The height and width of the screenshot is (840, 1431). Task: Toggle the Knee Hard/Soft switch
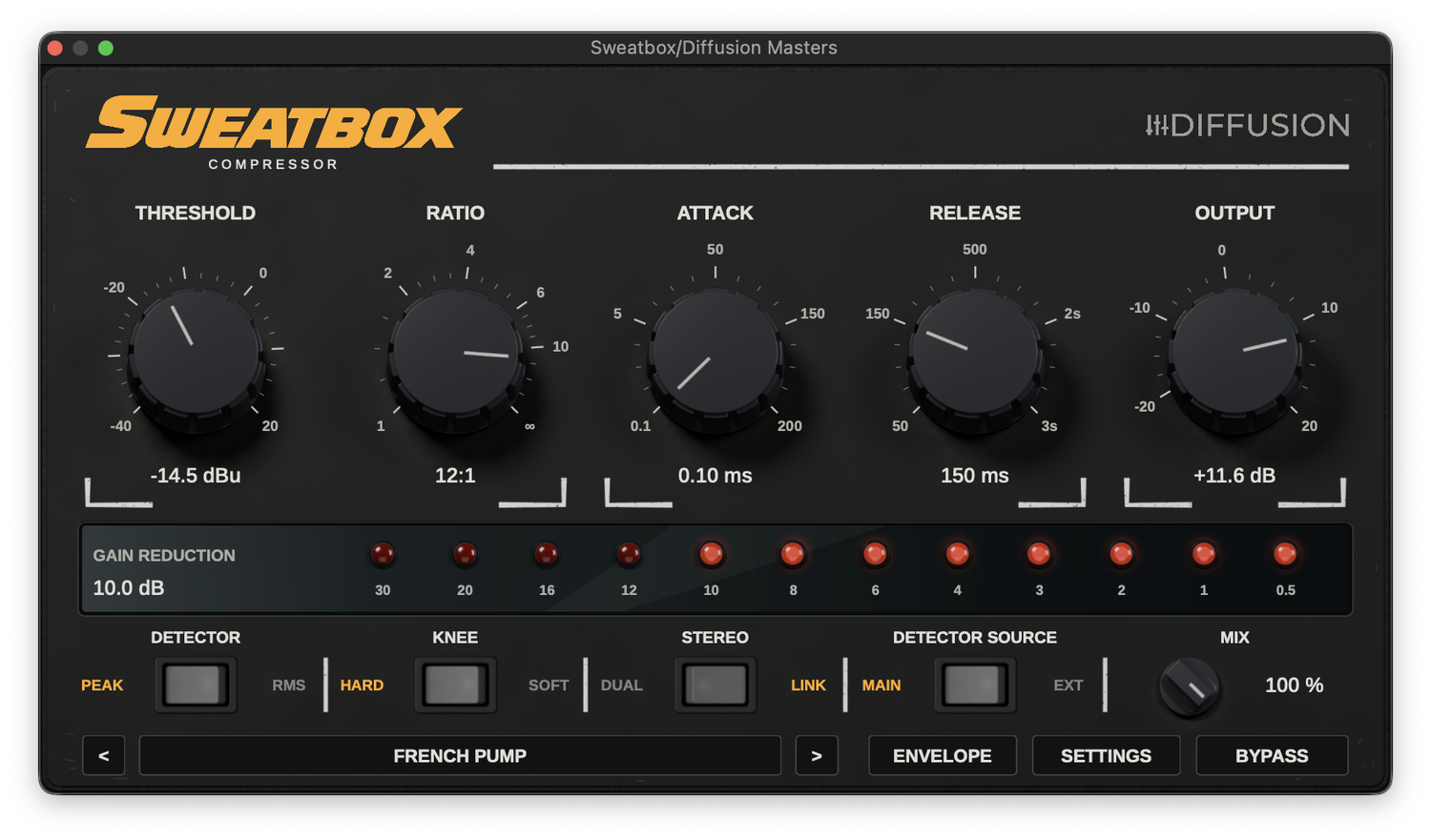tap(455, 685)
